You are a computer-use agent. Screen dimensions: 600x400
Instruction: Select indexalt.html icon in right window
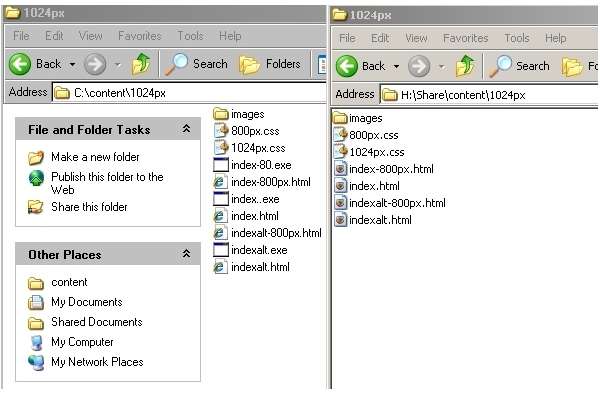[340, 220]
